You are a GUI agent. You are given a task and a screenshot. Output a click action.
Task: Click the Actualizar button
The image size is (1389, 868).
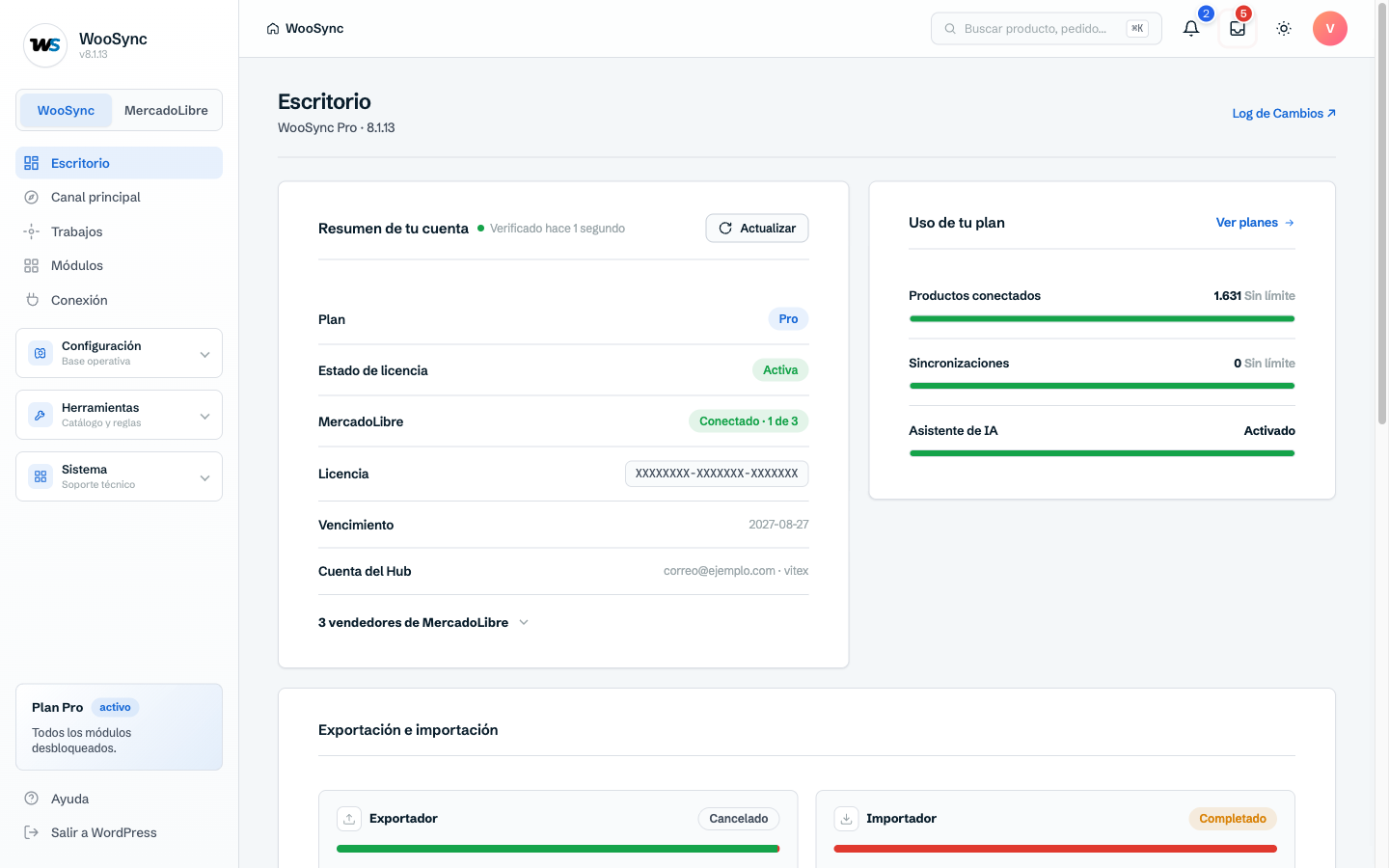click(757, 229)
